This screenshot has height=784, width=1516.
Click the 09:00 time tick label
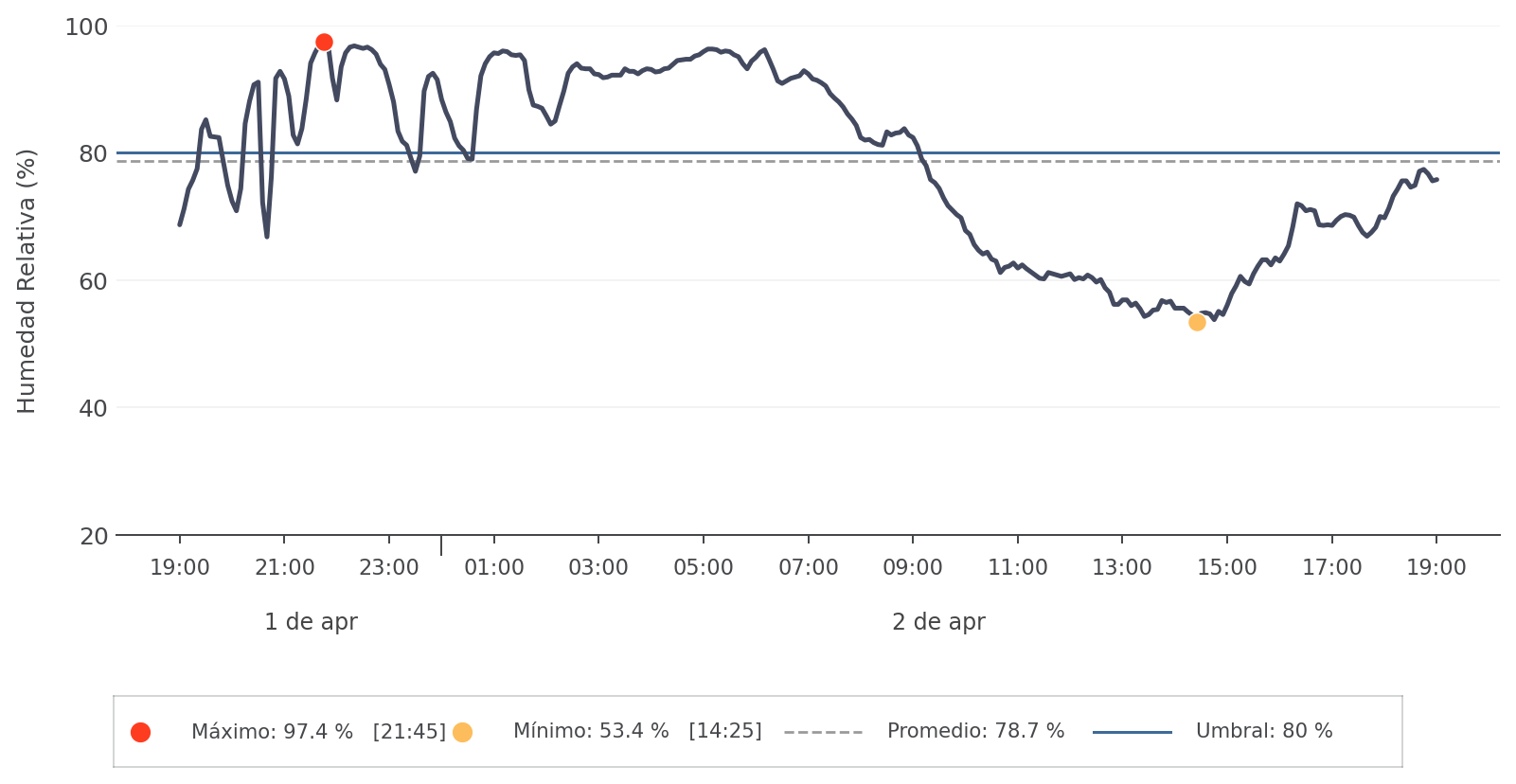tap(913, 568)
